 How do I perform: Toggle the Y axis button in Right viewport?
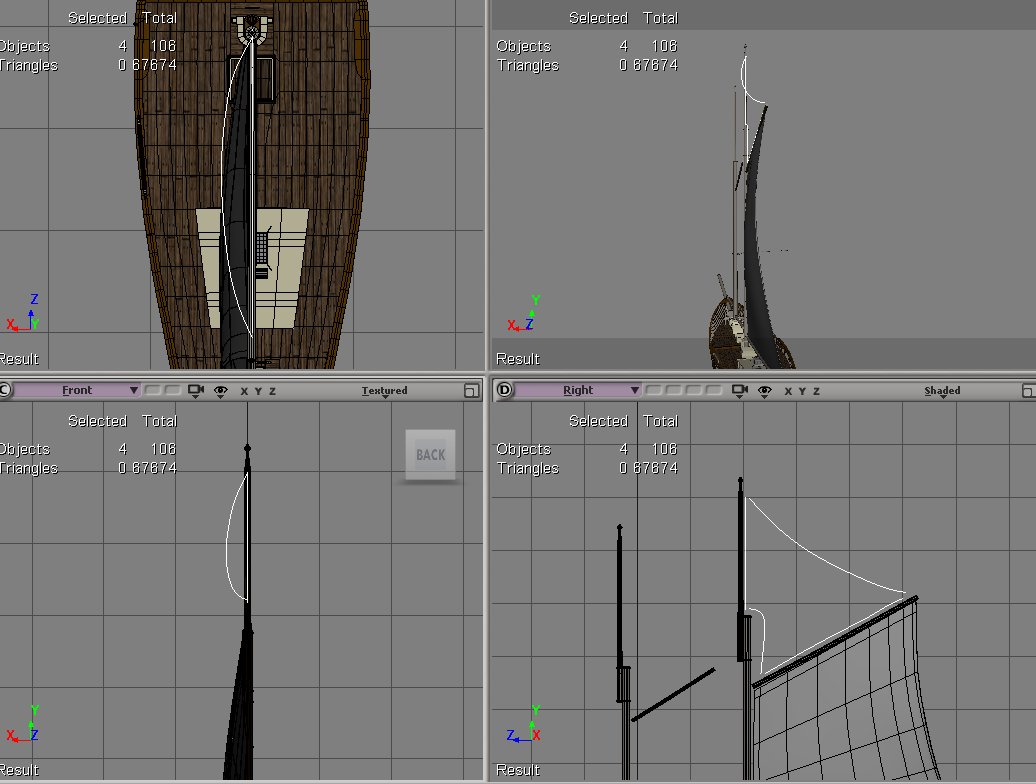(802, 391)
